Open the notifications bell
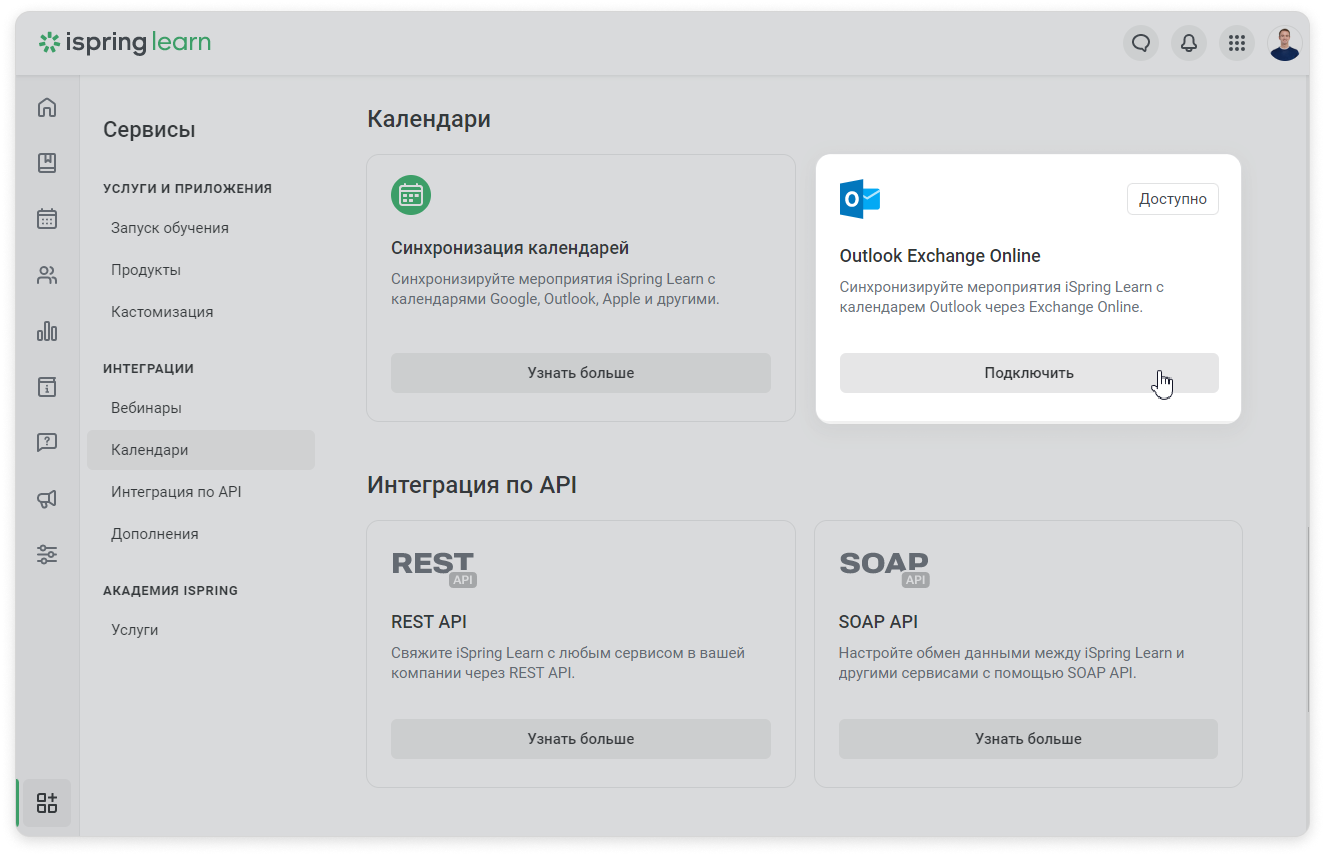The image size is (1325, 856). click(x=1189, y=43)
